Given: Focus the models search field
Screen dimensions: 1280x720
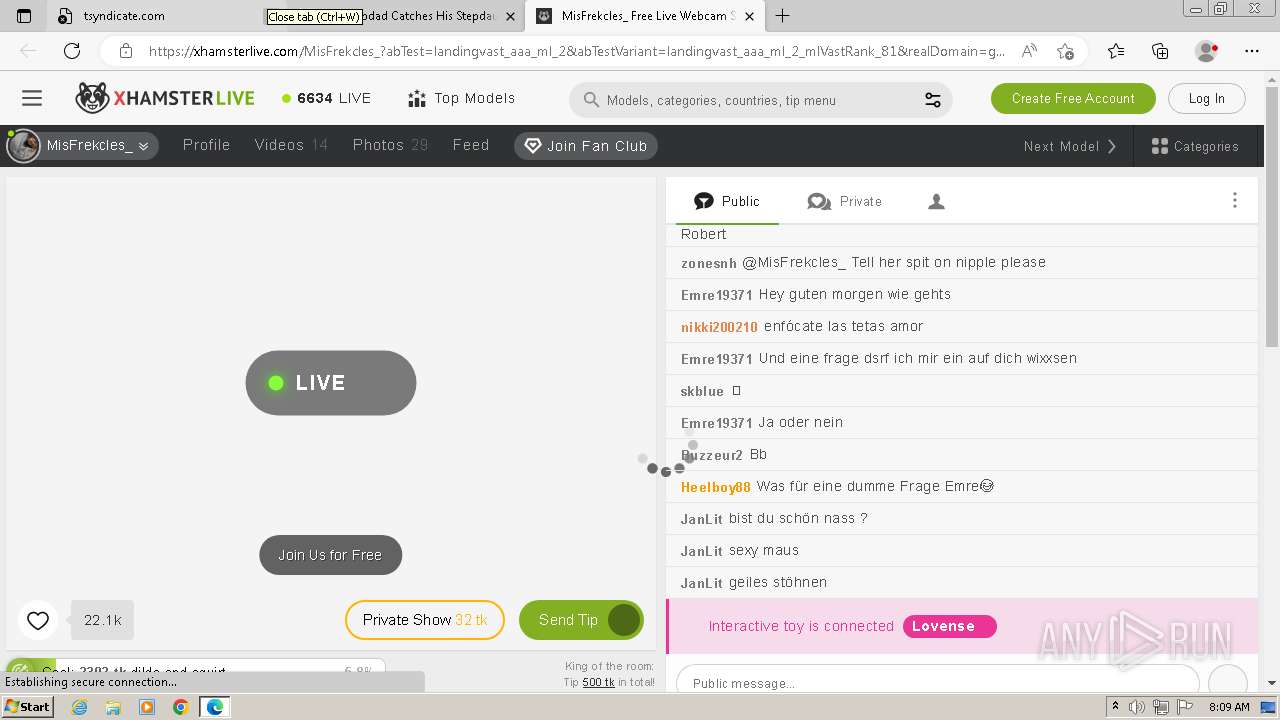Looking at the screenshot, I should click(760, 100).
